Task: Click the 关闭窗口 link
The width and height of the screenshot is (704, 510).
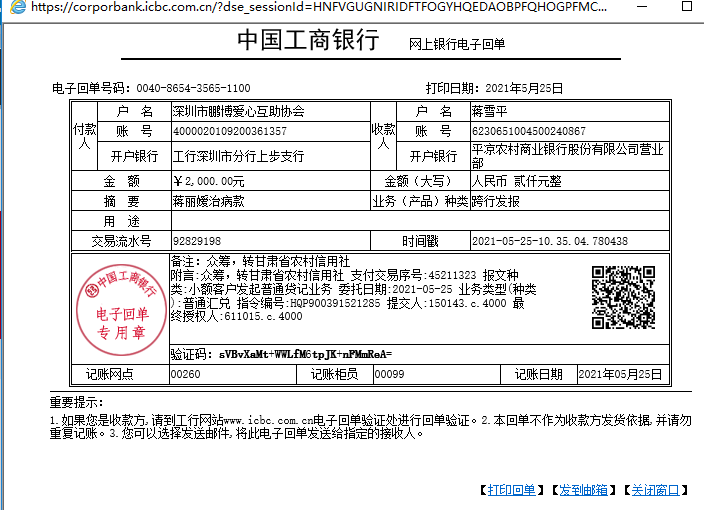Action: pyautogui.click(x=656, y=490)
